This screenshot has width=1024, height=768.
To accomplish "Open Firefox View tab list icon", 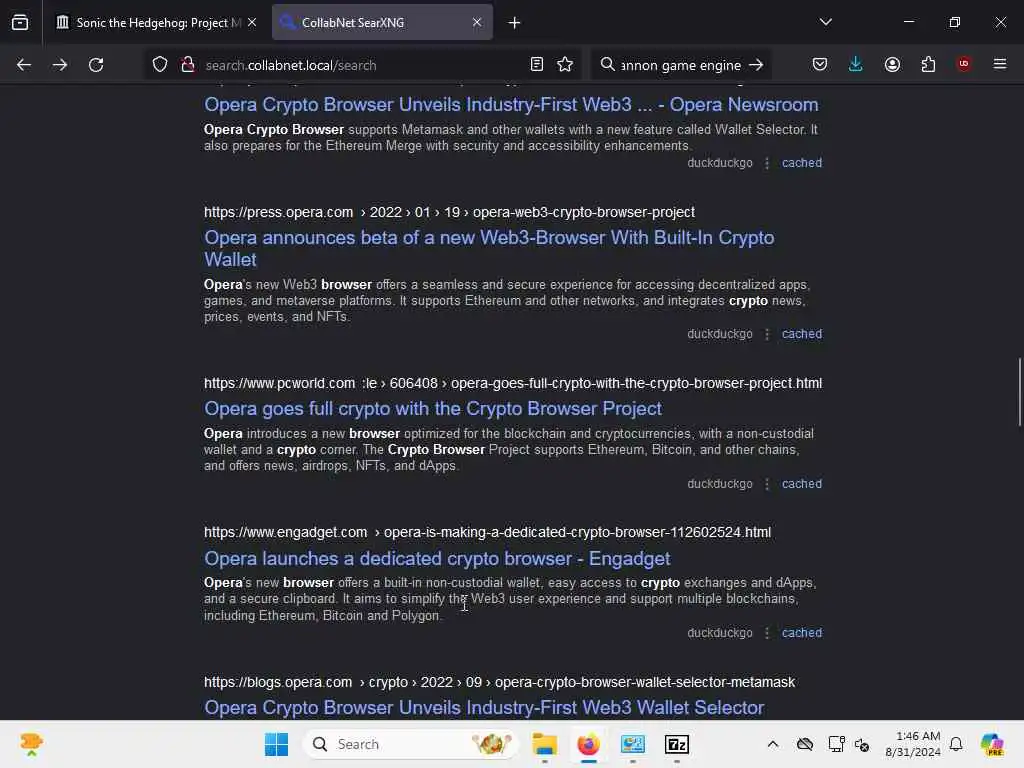I will click(x=20, y=22).
